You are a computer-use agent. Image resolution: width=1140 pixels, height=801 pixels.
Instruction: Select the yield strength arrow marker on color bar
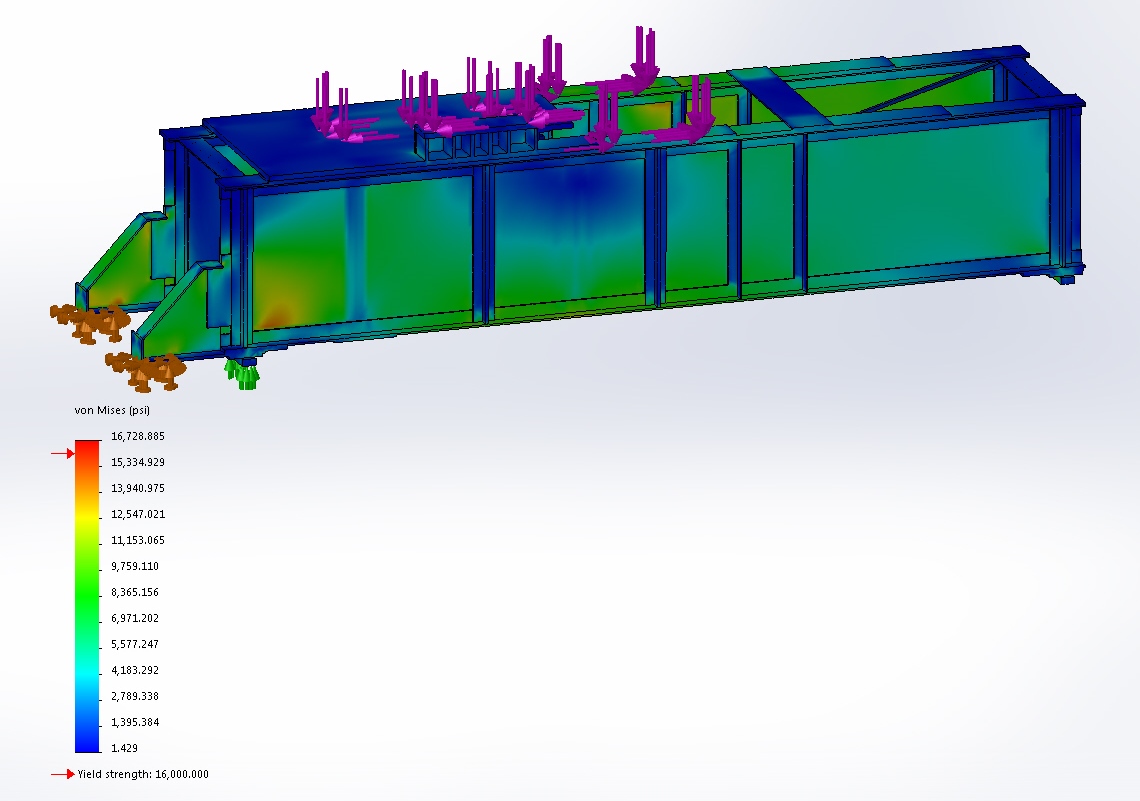click(x=63, y=454)
